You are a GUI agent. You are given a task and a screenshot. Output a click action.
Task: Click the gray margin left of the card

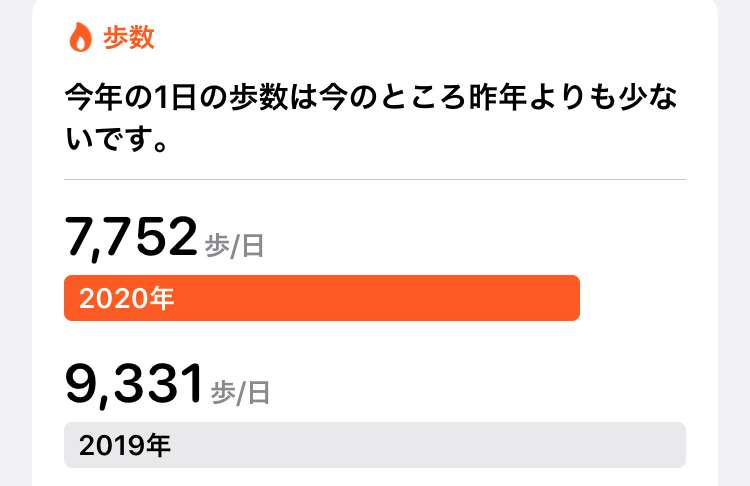click(x=16, y=243)
